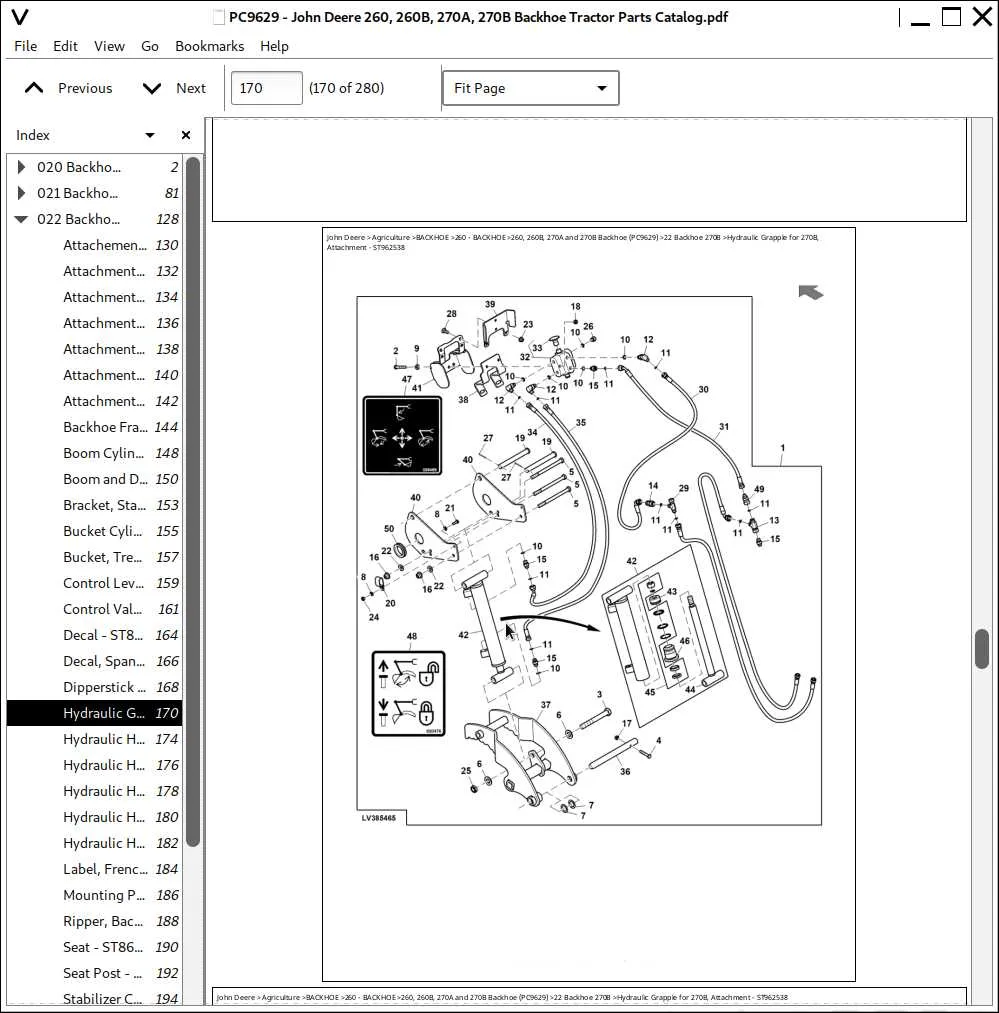Click the document icon next to the PDF title
This screenshot has height=1013, width=999.
coord(219,17)
